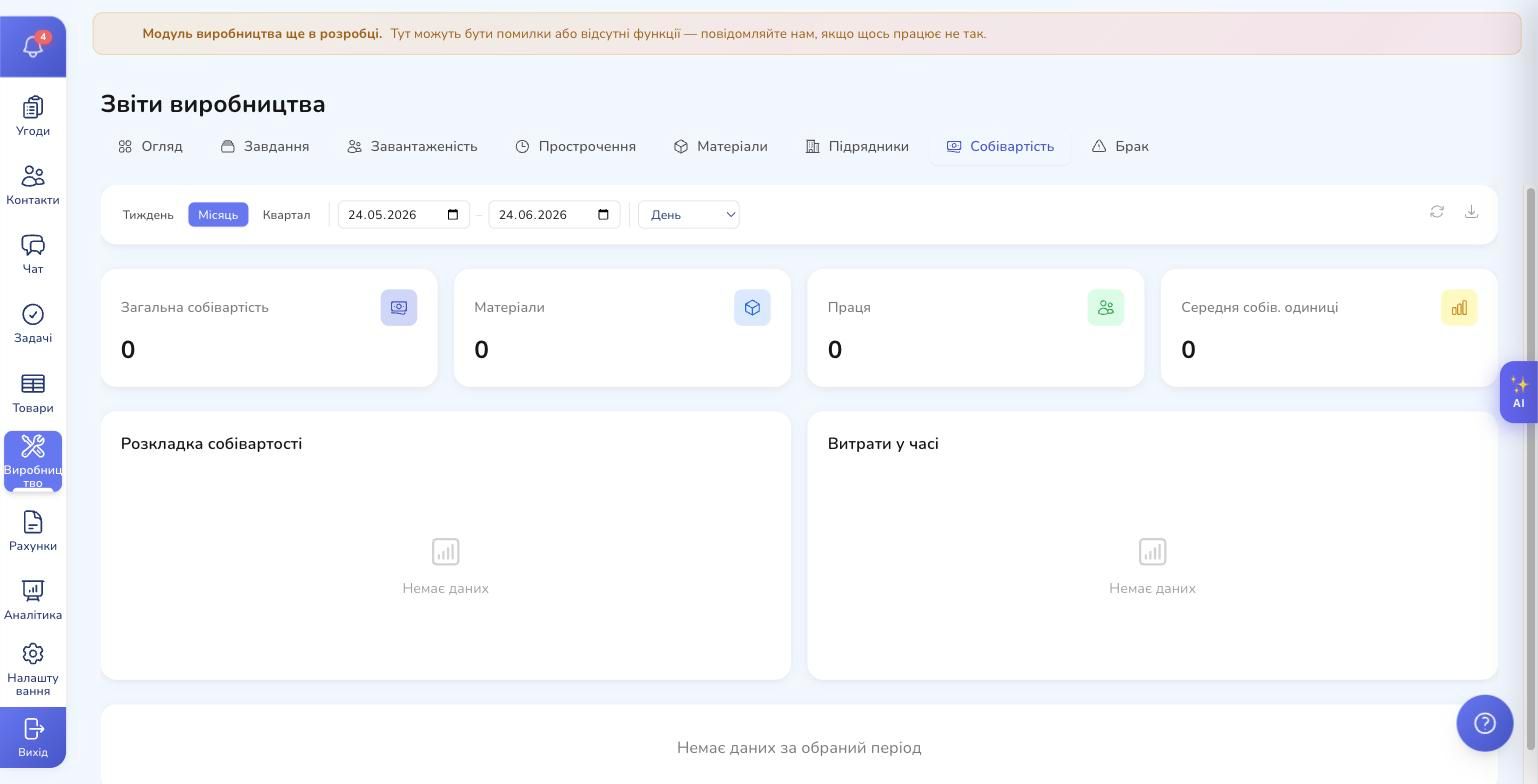Select the Собівартість tab
This screenshot has width=1538, height=784.
click(x=1000, y=146)
